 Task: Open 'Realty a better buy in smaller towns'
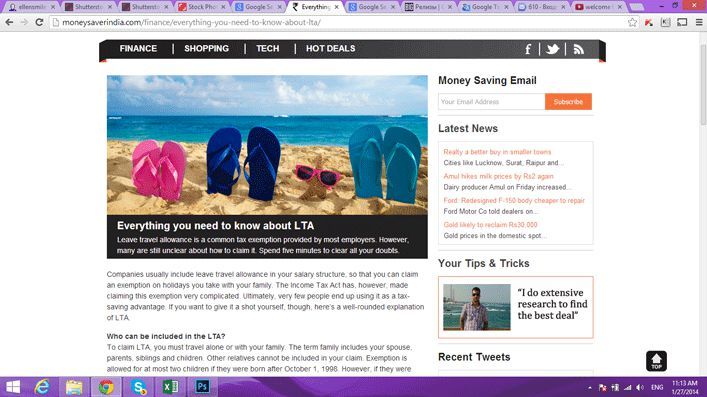point(497,152)
